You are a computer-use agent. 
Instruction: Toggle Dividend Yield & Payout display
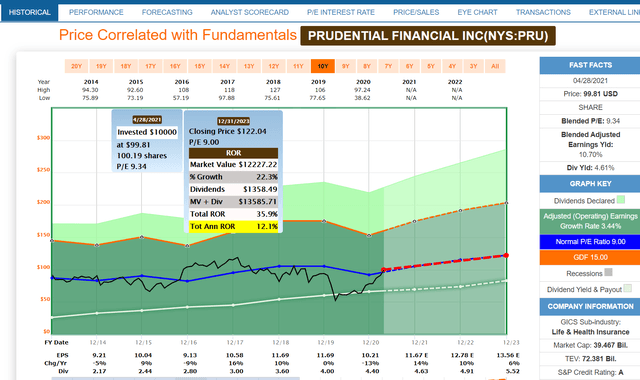click(590, 289)
